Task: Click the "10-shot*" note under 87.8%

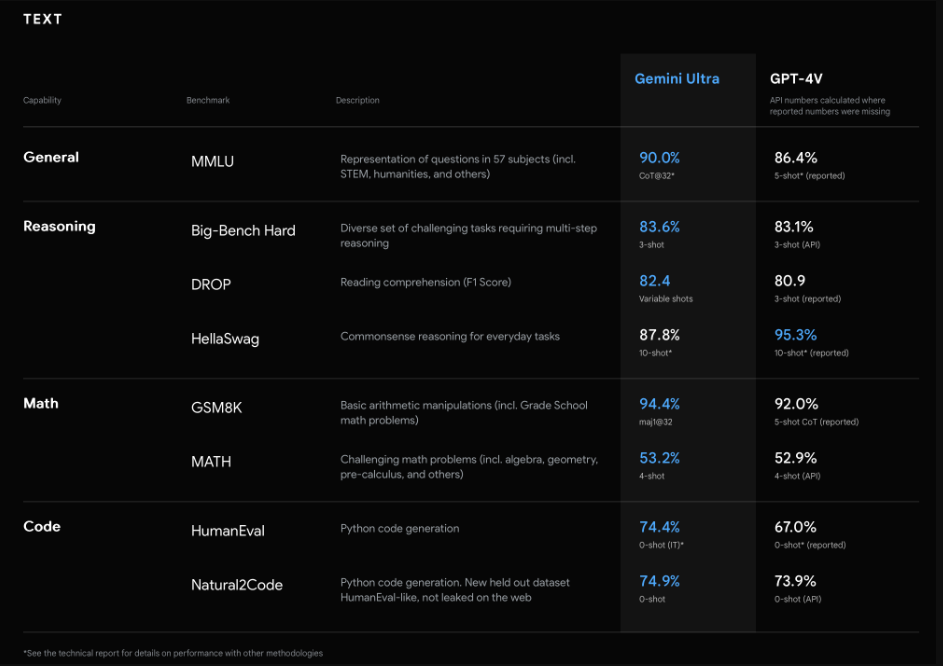Action: click(x=656, y=353)
